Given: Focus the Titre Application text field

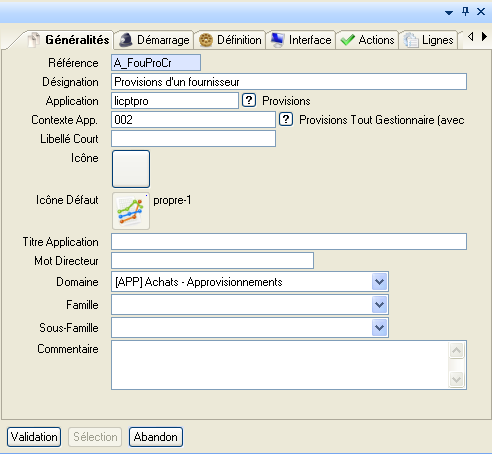Looking at the screenshot, I should (x=289, y=241).
